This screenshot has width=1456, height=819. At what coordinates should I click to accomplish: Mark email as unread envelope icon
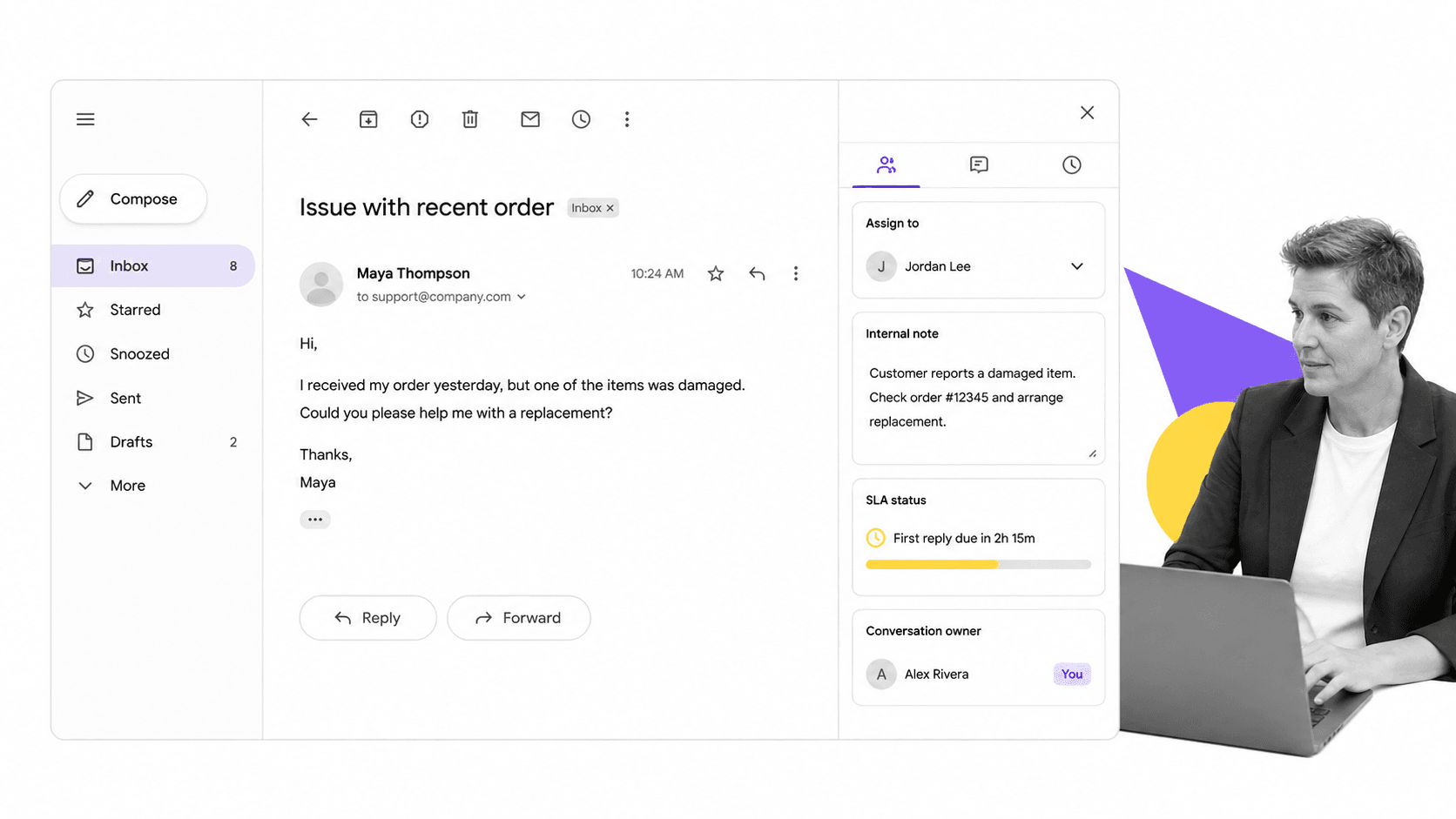coord(530,119)
